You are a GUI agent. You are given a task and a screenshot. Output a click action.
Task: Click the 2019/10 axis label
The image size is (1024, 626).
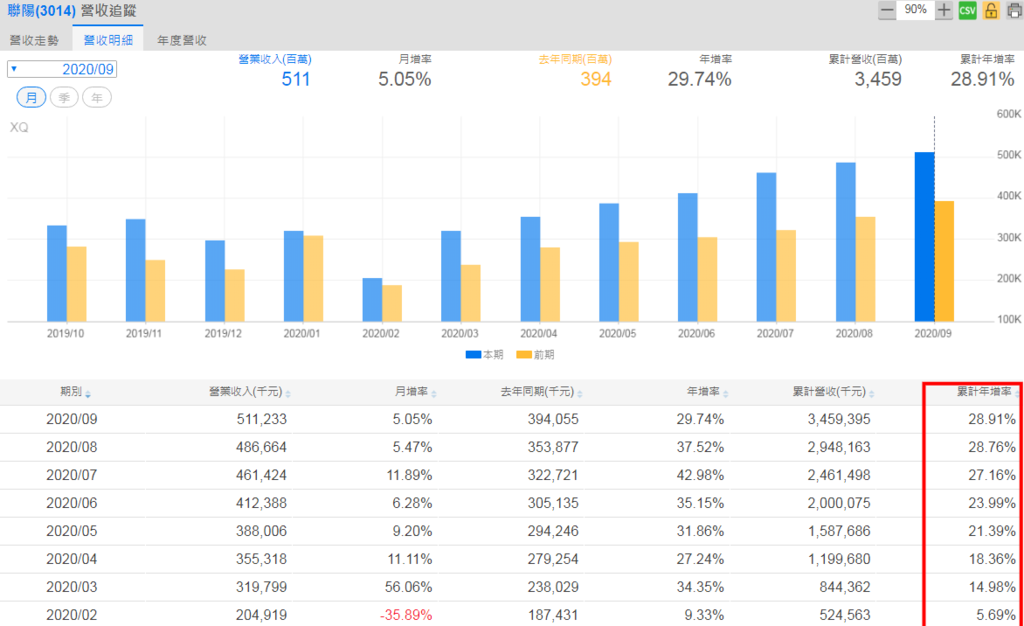click(65, 334)
